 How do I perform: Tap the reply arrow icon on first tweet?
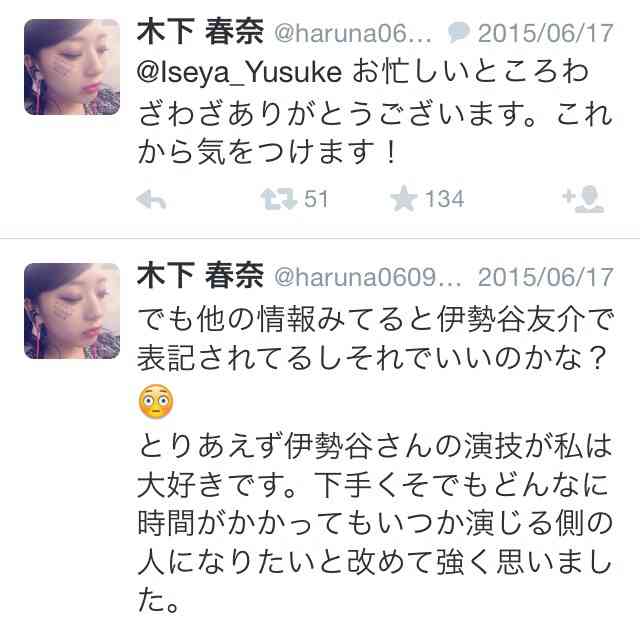click(x=151, y=200)
